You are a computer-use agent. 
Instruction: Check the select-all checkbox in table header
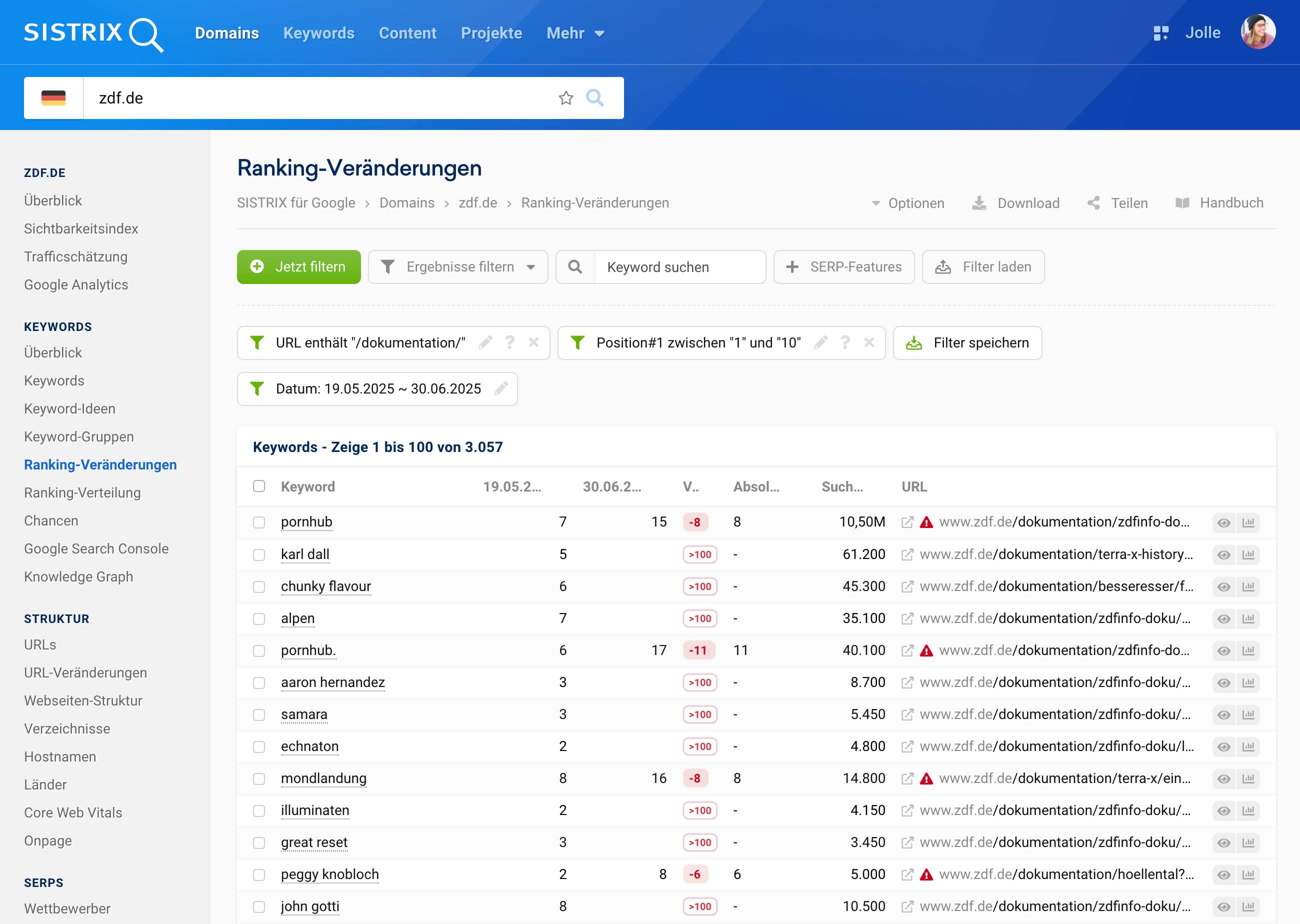click(x=259, y=486)
